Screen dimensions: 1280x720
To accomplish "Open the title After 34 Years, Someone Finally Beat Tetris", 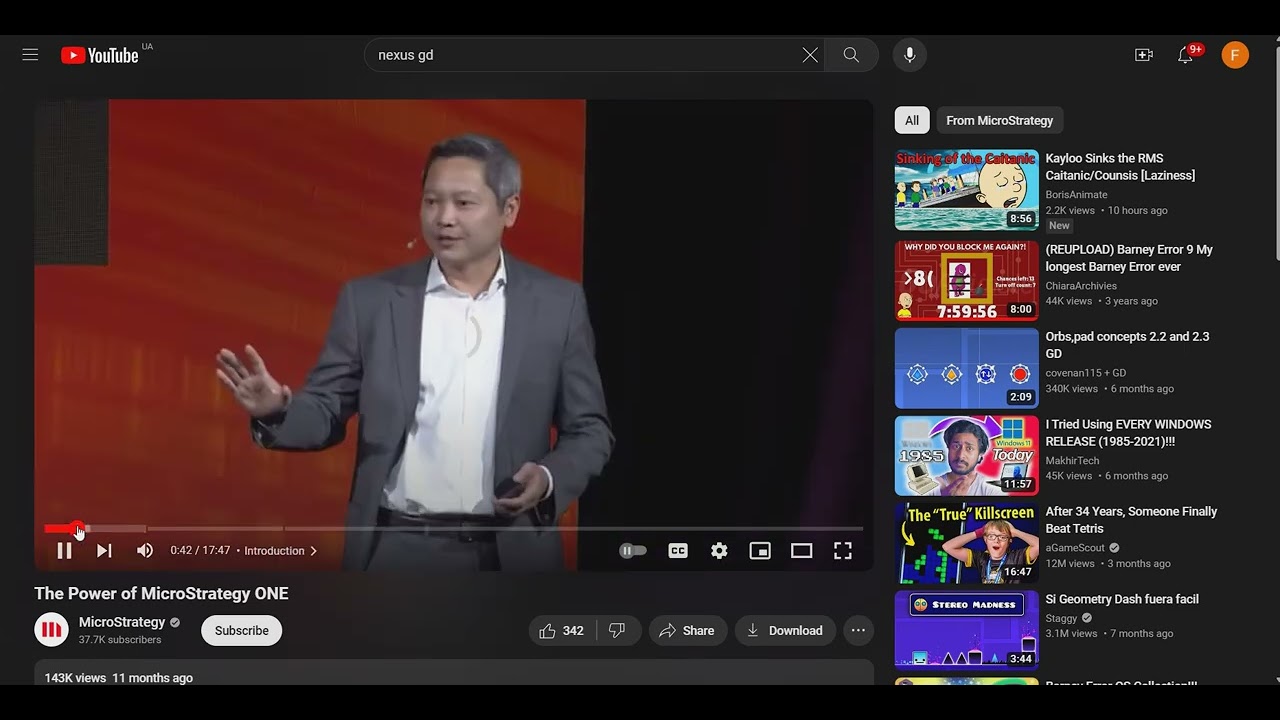I will pos(1131,520).
